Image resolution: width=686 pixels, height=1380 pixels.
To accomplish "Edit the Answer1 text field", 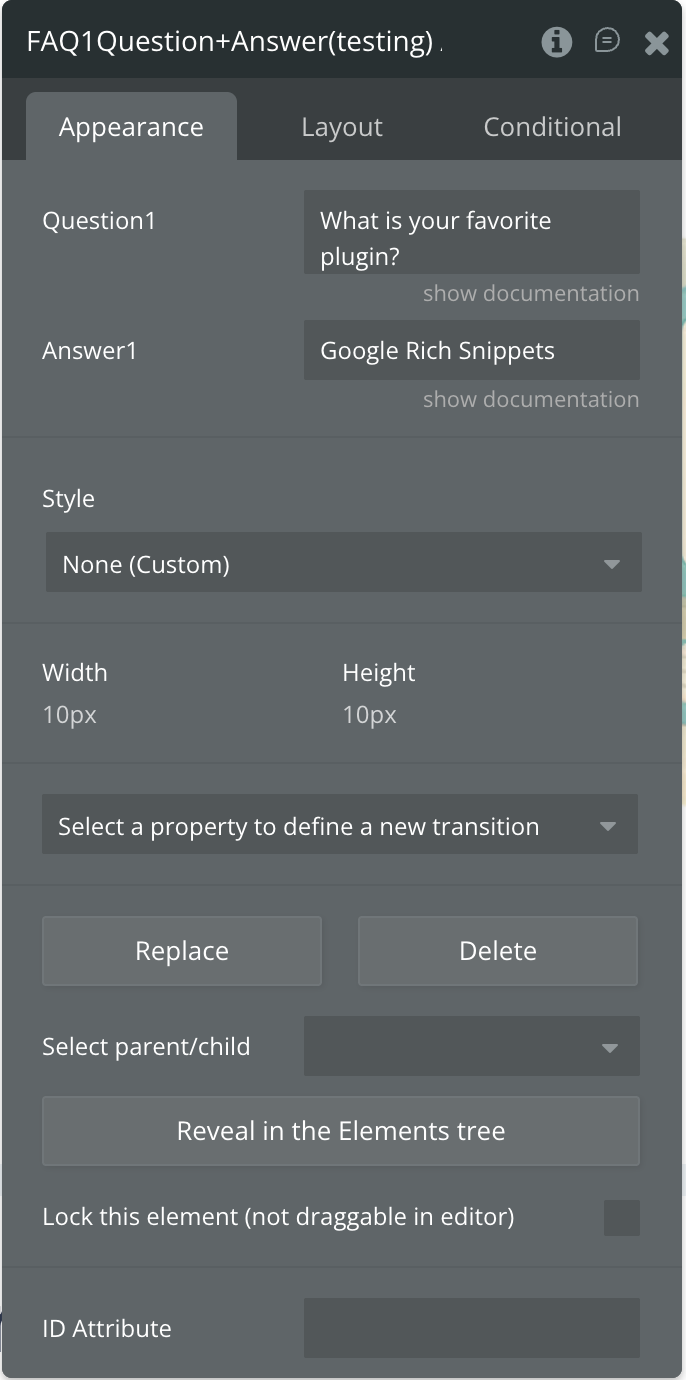I will [471, 351].
